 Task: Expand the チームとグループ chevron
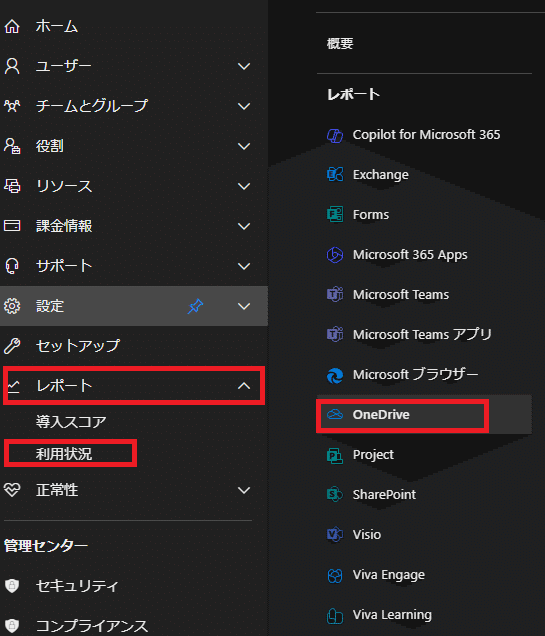pos(244,106)
